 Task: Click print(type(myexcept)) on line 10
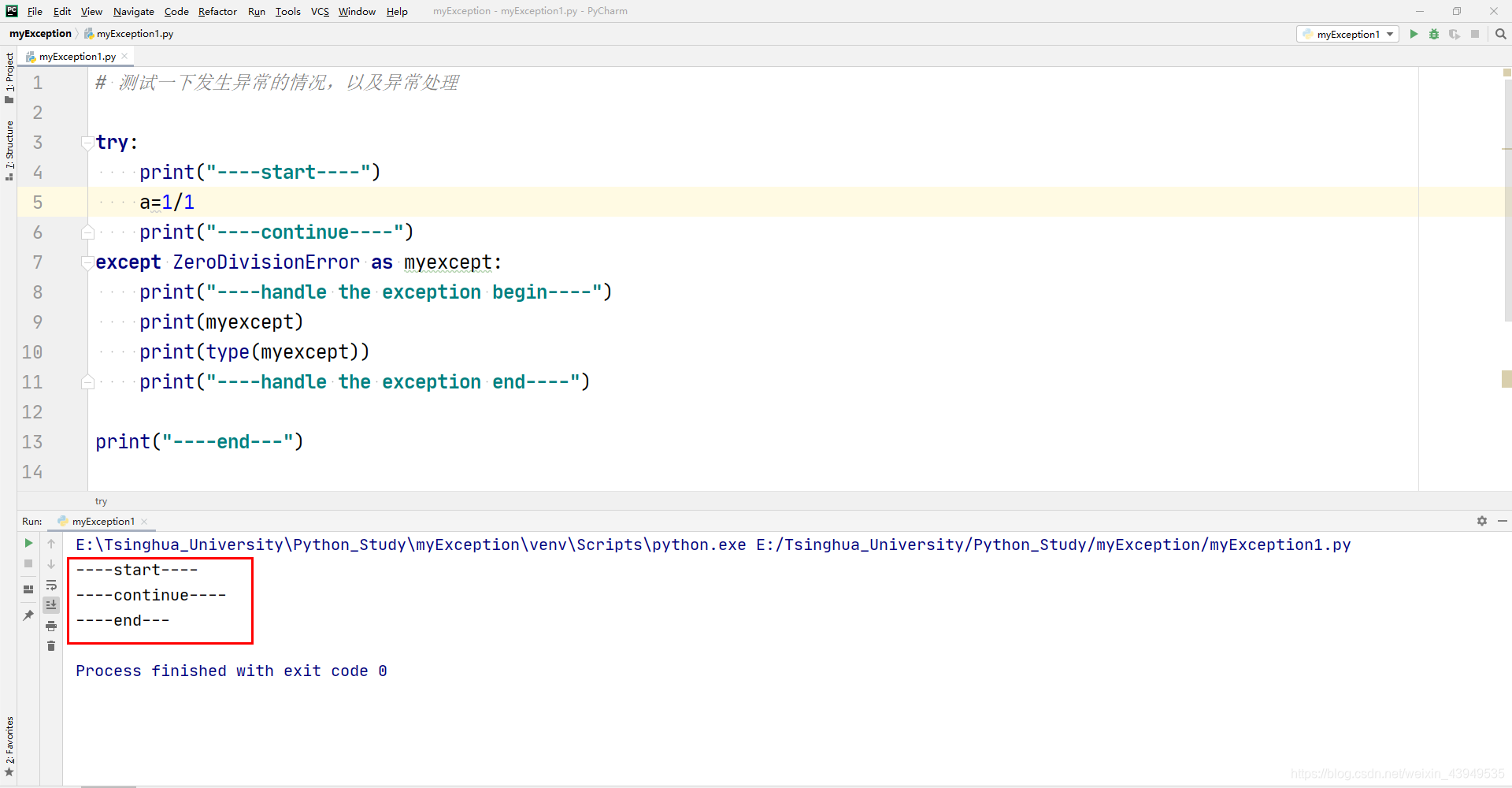(254, 352)
